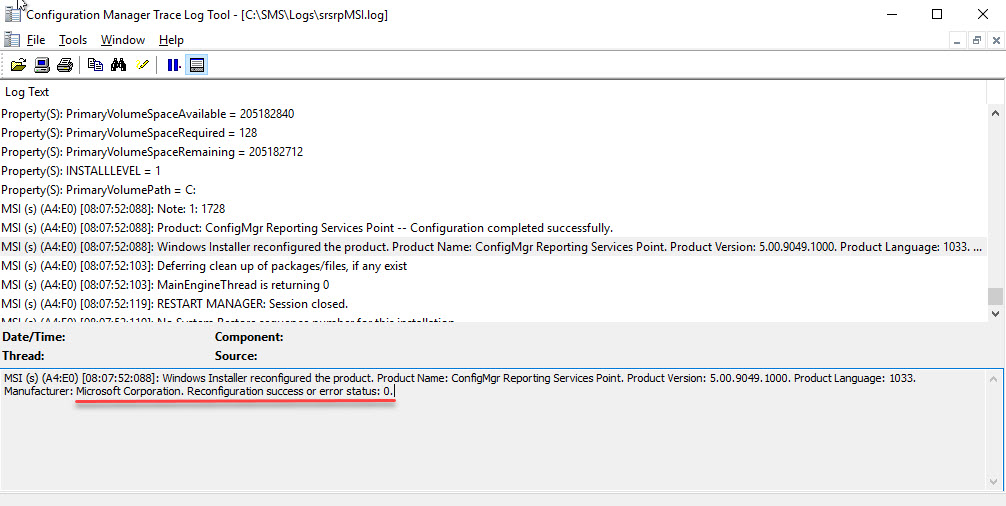The image size is (1006, 506).
Task: Open the Help menu
Action: 171,40
